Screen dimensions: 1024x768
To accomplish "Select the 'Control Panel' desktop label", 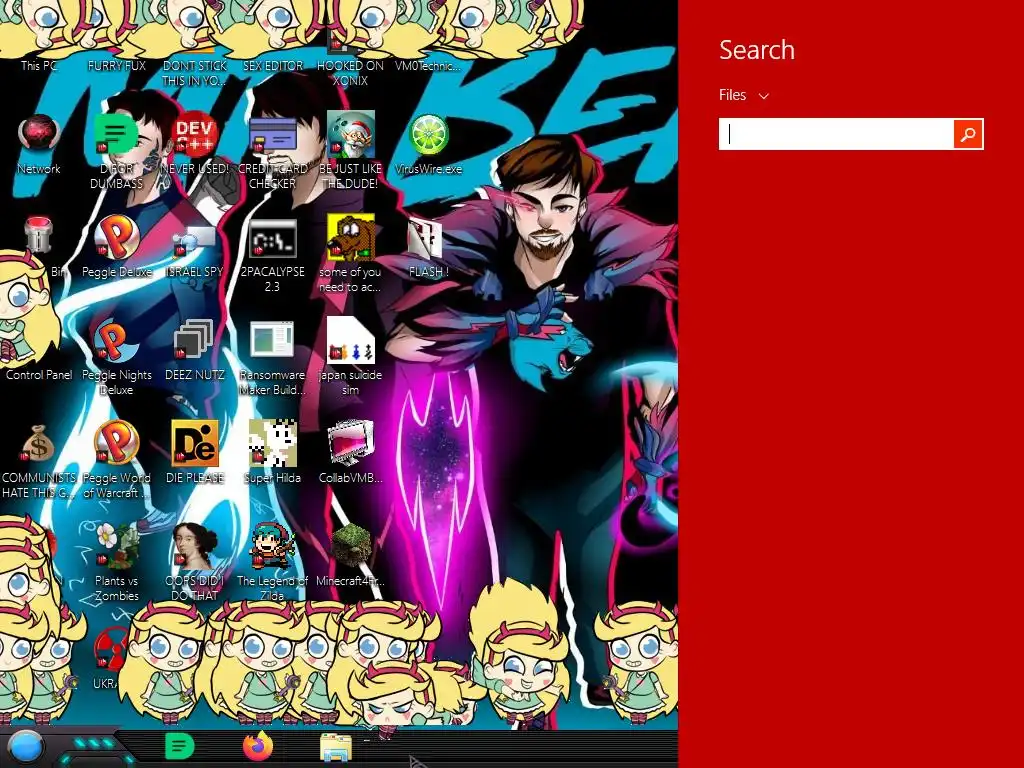I will (39, 375).
